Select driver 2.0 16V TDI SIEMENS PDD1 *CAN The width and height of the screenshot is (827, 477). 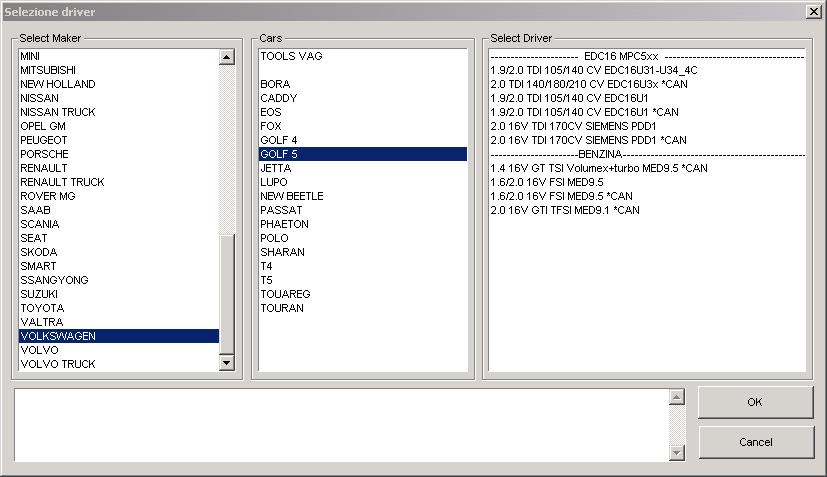647,140
